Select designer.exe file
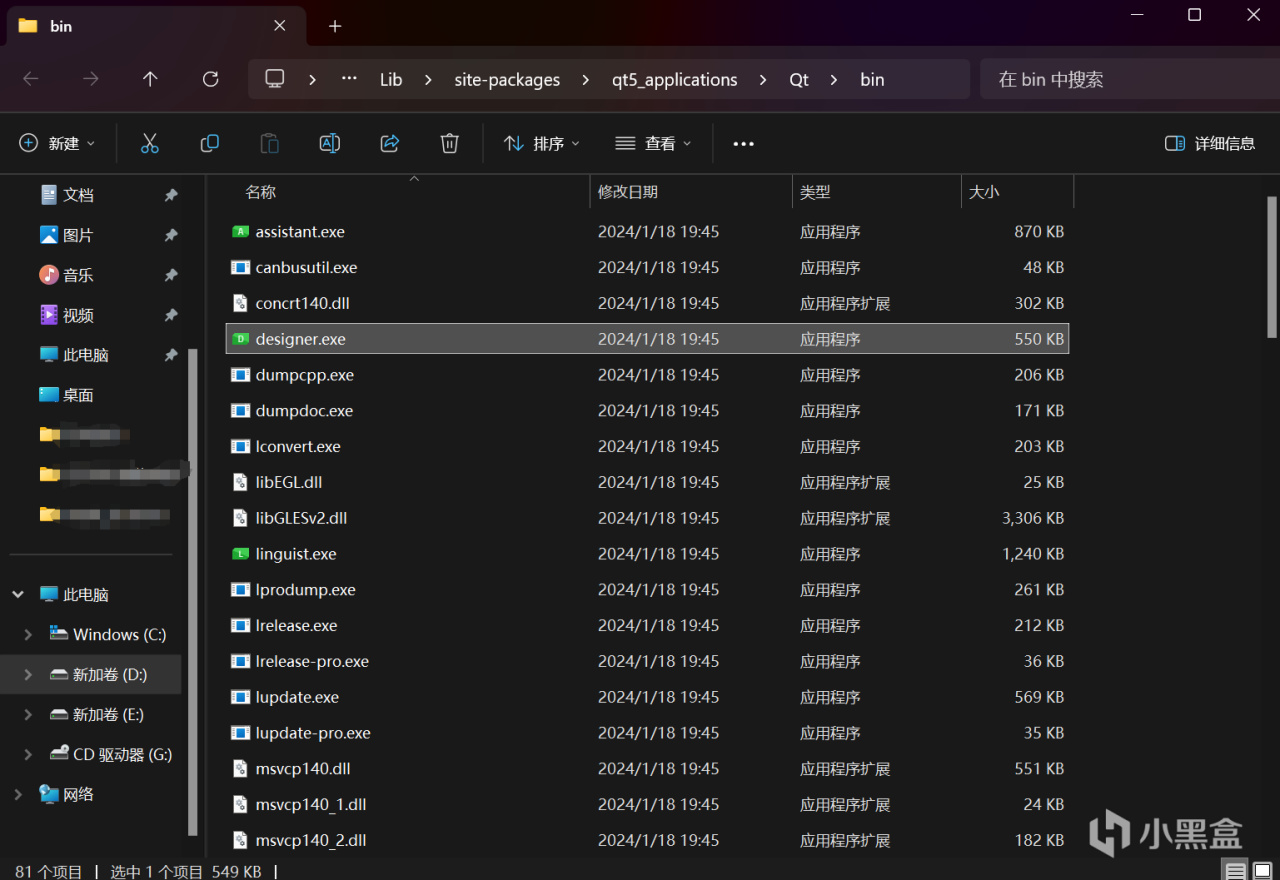Viewport: 1280px width, 880px height. [648, 339]
